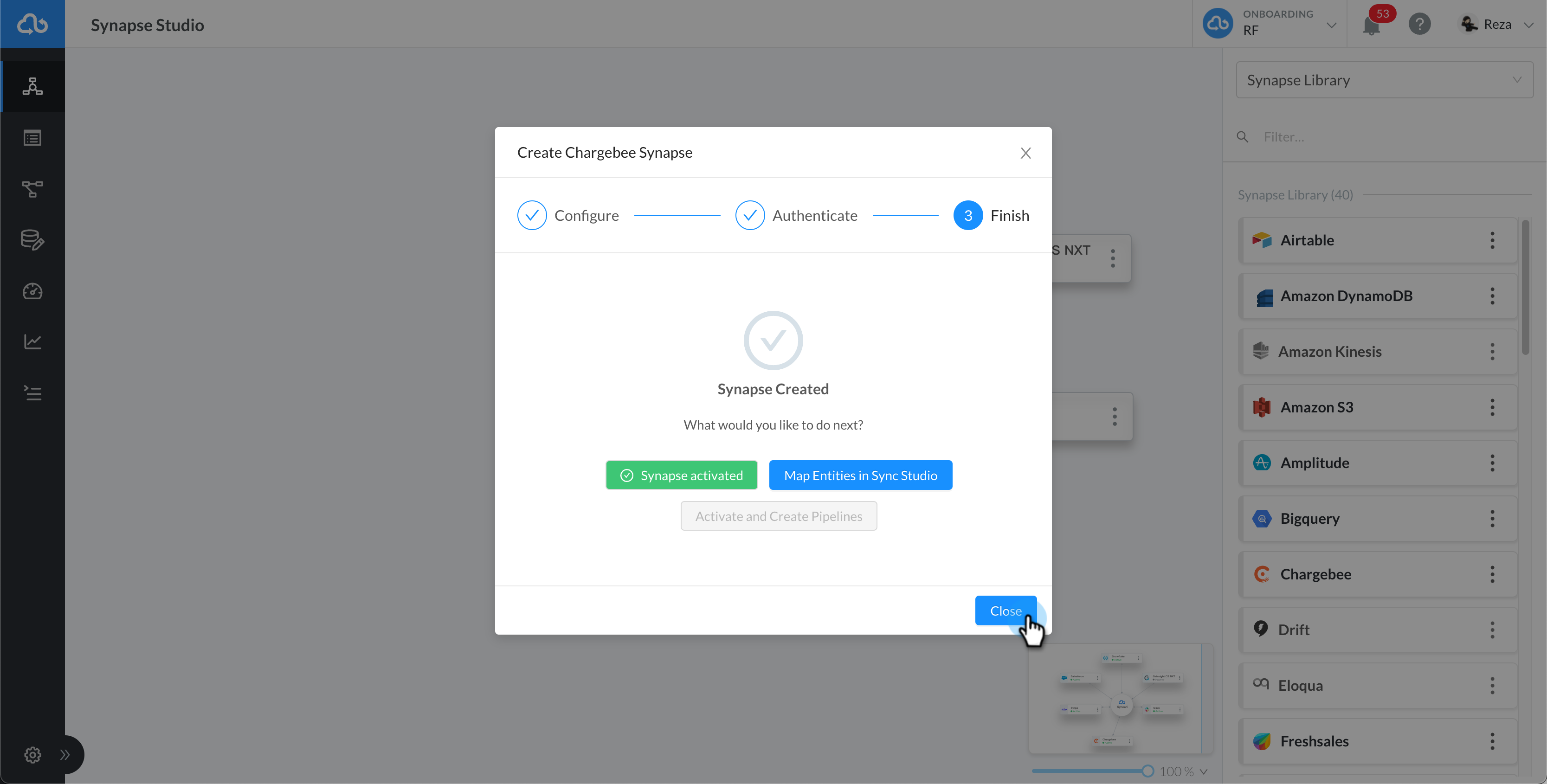Viewport: 1547px width, 784px height.
Task: Open the database edit sidebar icon
Action: point(32,240)
